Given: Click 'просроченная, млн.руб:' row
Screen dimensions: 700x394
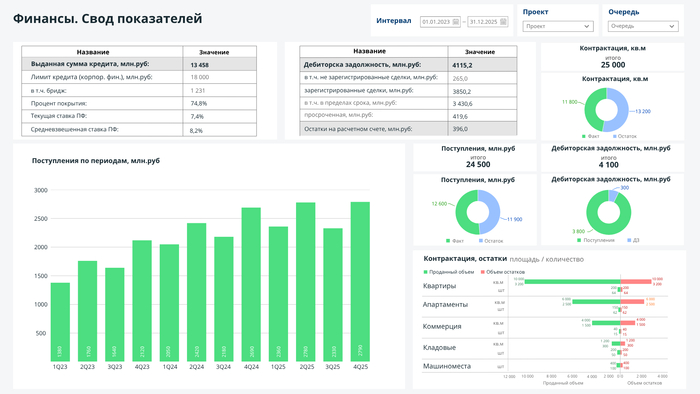Looking at the screenshot, I should [x=408, y=115].
